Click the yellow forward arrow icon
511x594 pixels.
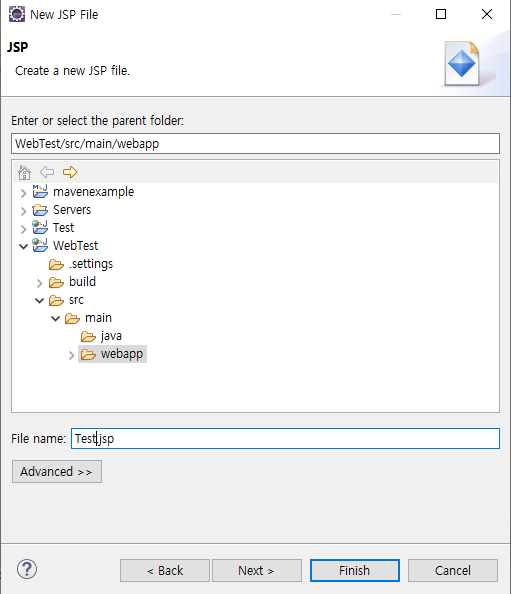click(70, 172)
